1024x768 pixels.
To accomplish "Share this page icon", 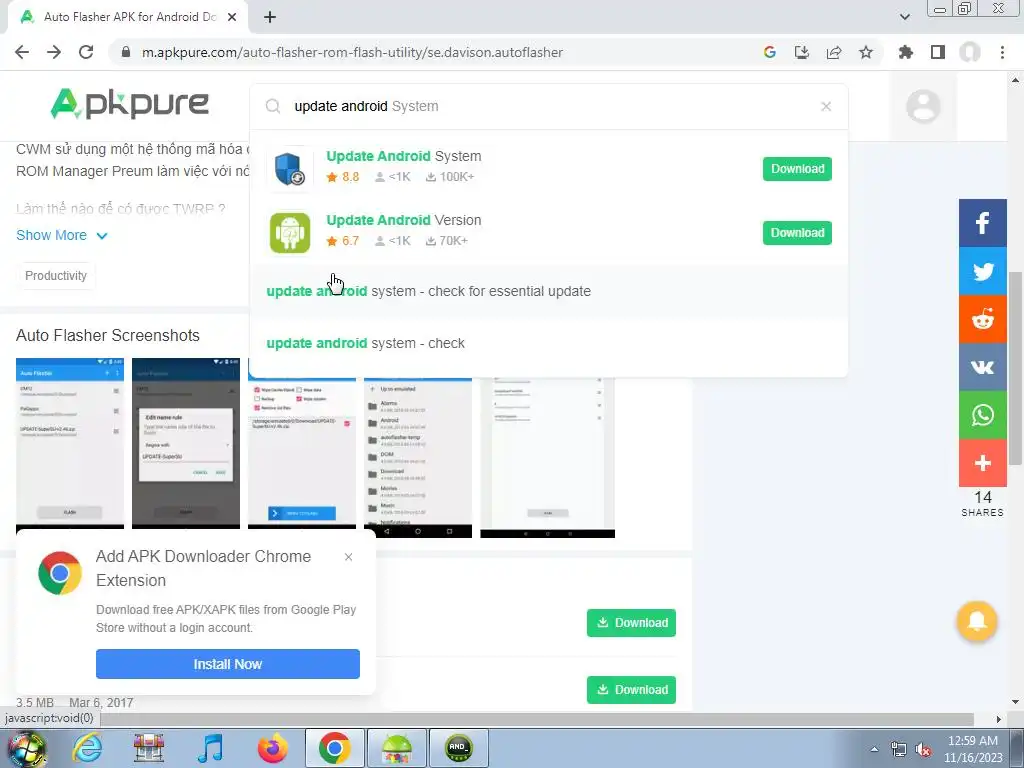I will click(x=833, y=52).
